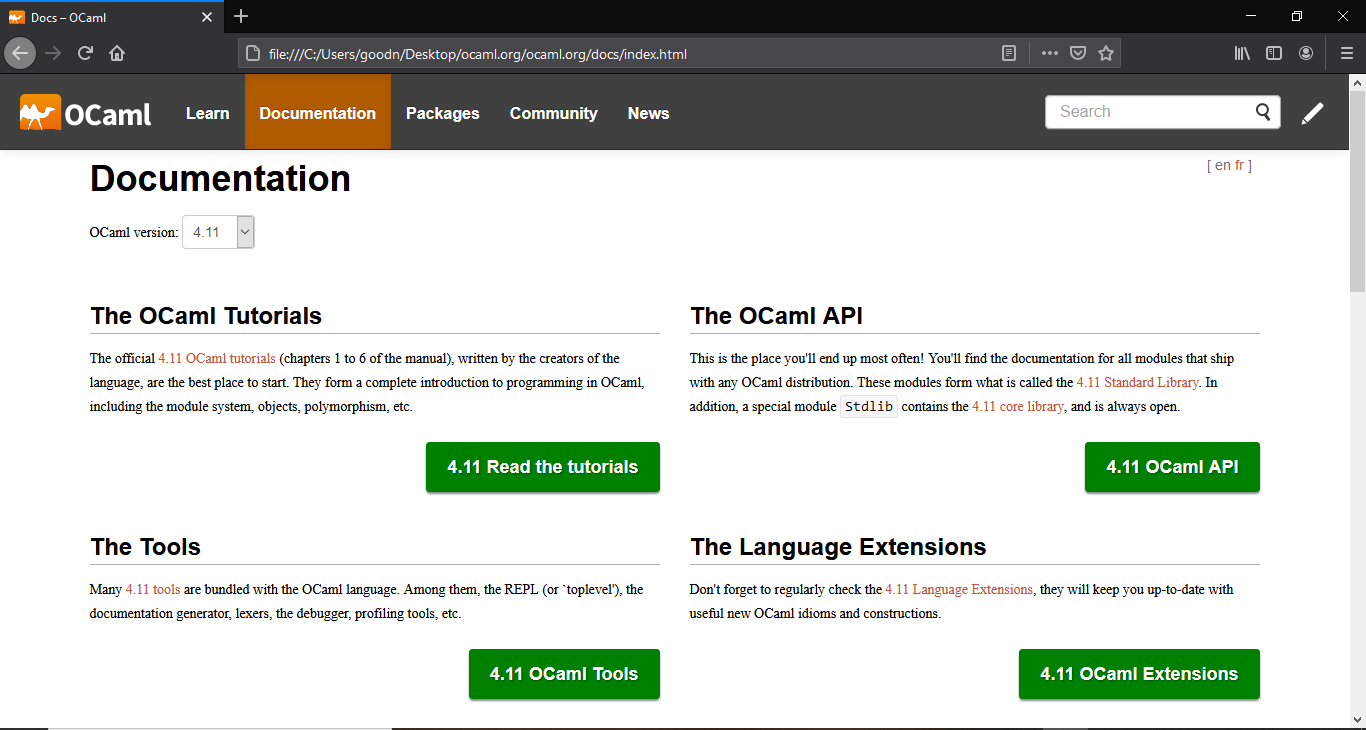Image resolution: width=1366 pixels, height=730 pixels.
Task: Click the browser address bar URL
Action: pyautogui.click(x=478, y=54)
